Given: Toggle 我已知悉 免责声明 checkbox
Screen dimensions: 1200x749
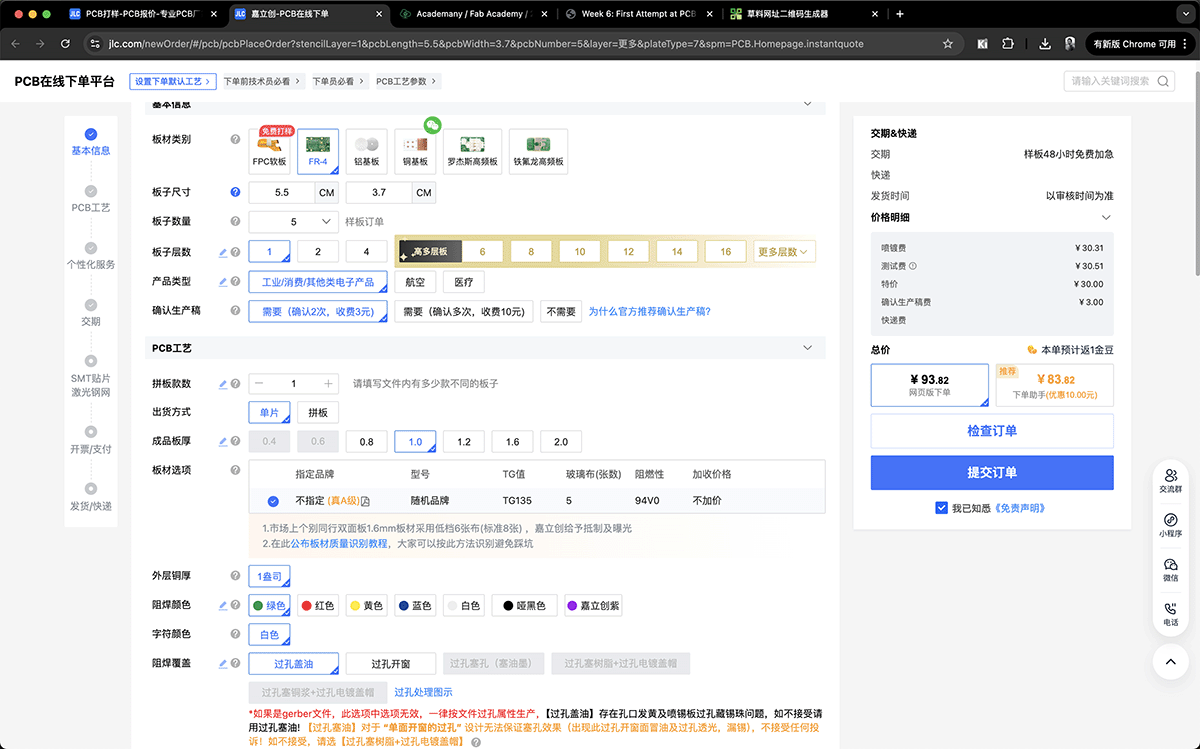Looking at the screenshot, I should point(941,508).
